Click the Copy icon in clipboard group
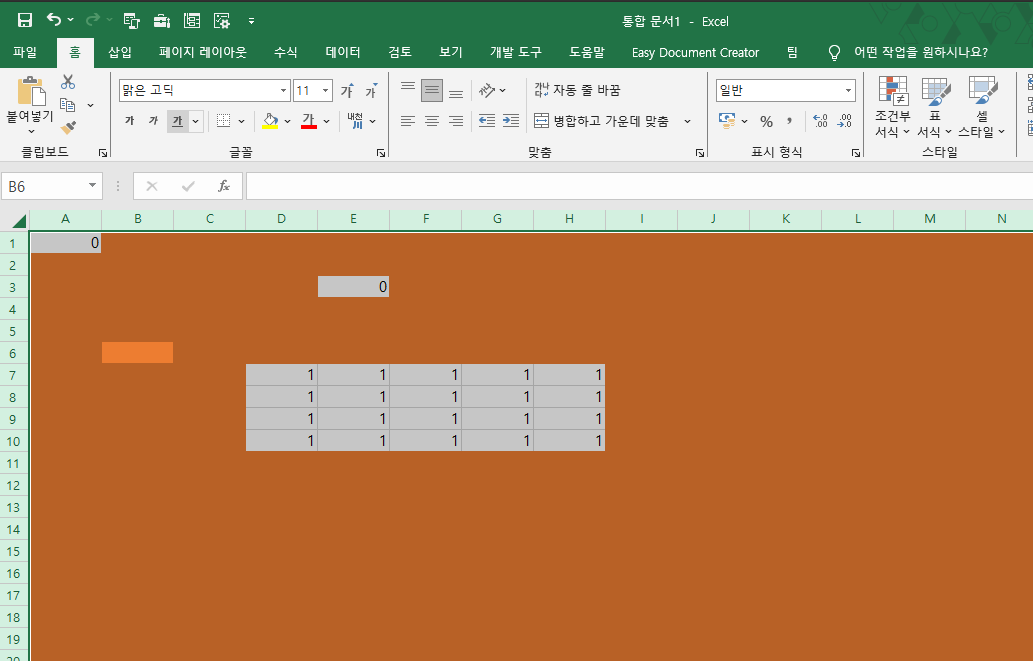 point(67,104)
